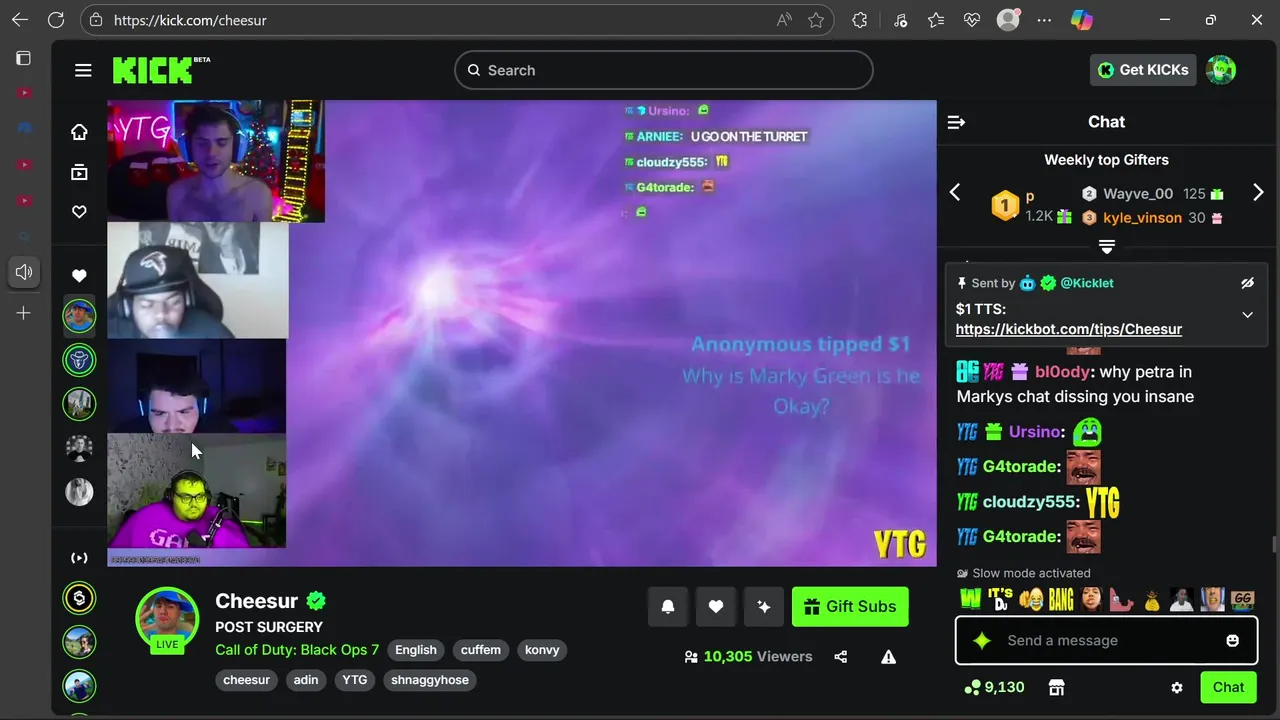Viewport: 1280px width, 720px height.
Task: Open Ursino's username in chat
Action: [1034, 432]
